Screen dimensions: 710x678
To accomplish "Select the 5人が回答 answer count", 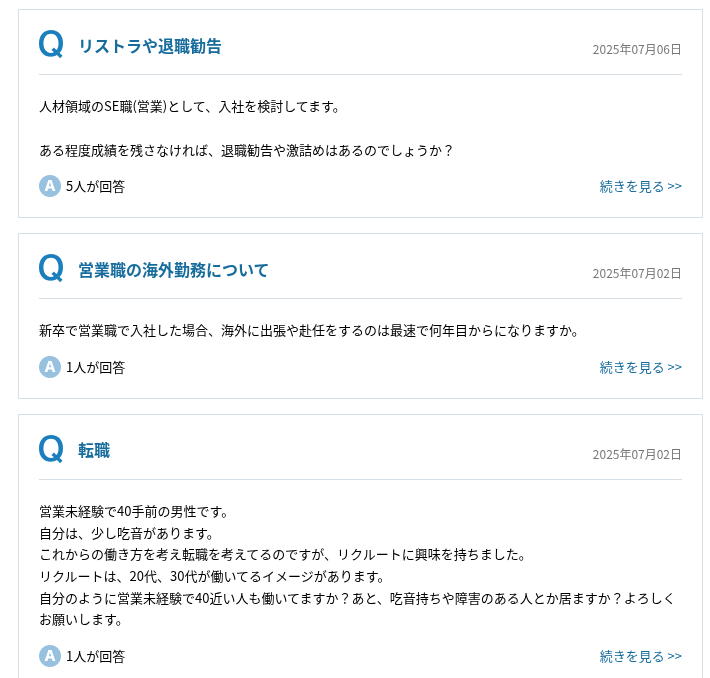I will [x=96, y=187].
